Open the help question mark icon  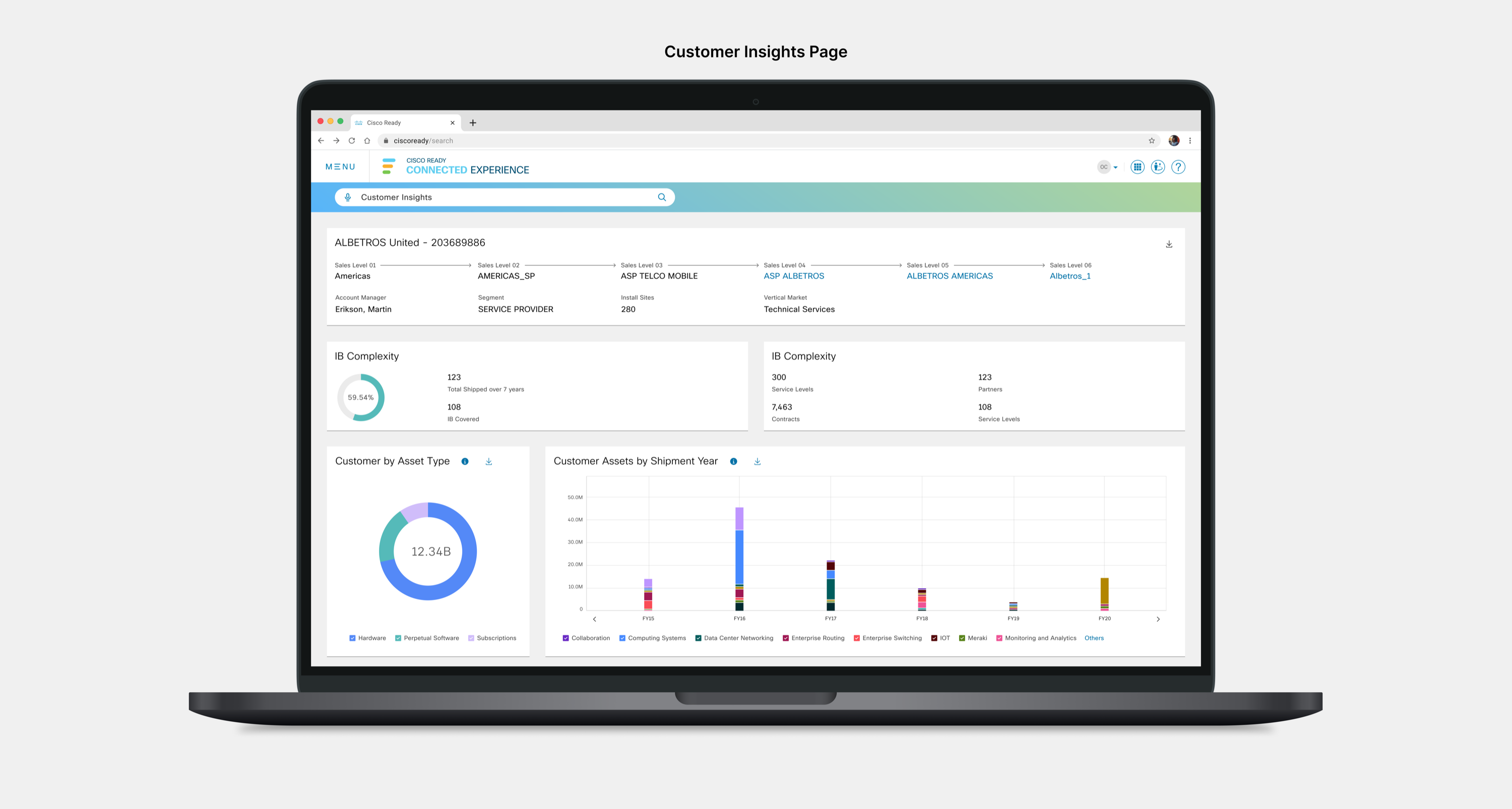pos(1177,167)
